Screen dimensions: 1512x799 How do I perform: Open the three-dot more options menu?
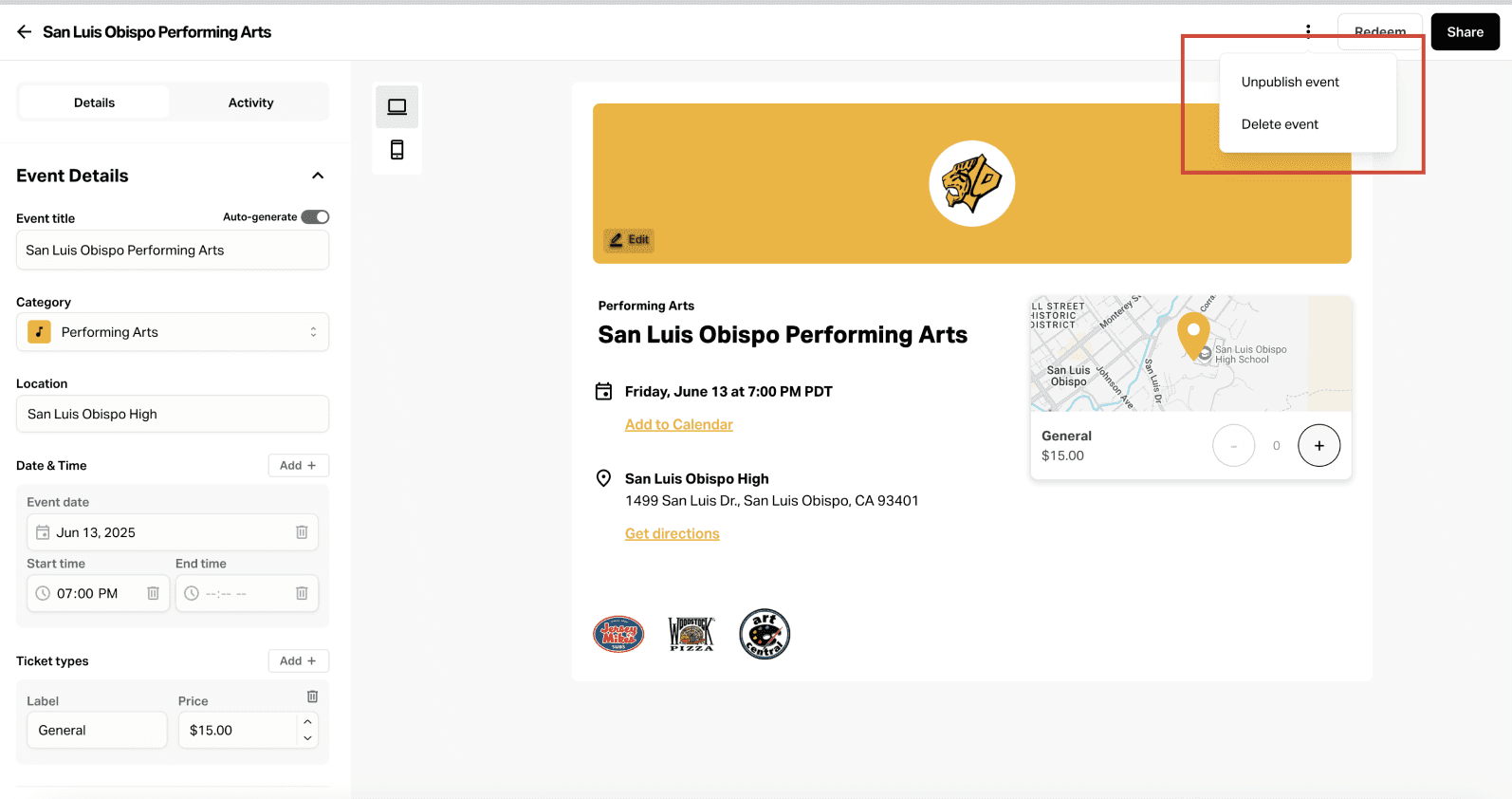point(1308,30)
